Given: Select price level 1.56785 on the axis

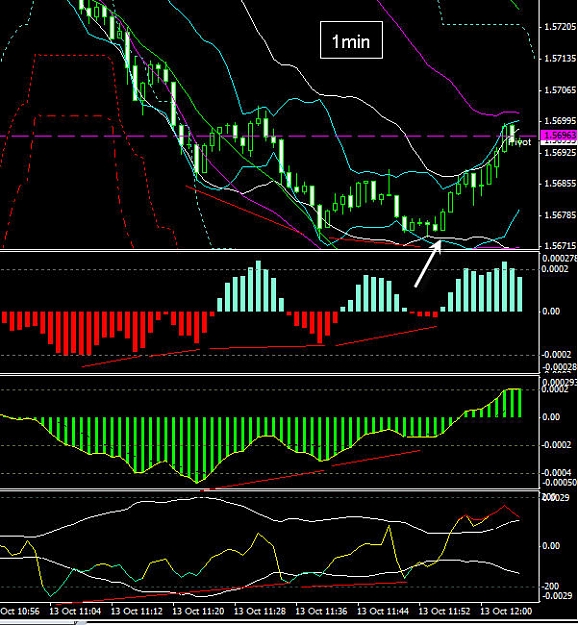Looking at the screenshot, I should pos(560,215).
